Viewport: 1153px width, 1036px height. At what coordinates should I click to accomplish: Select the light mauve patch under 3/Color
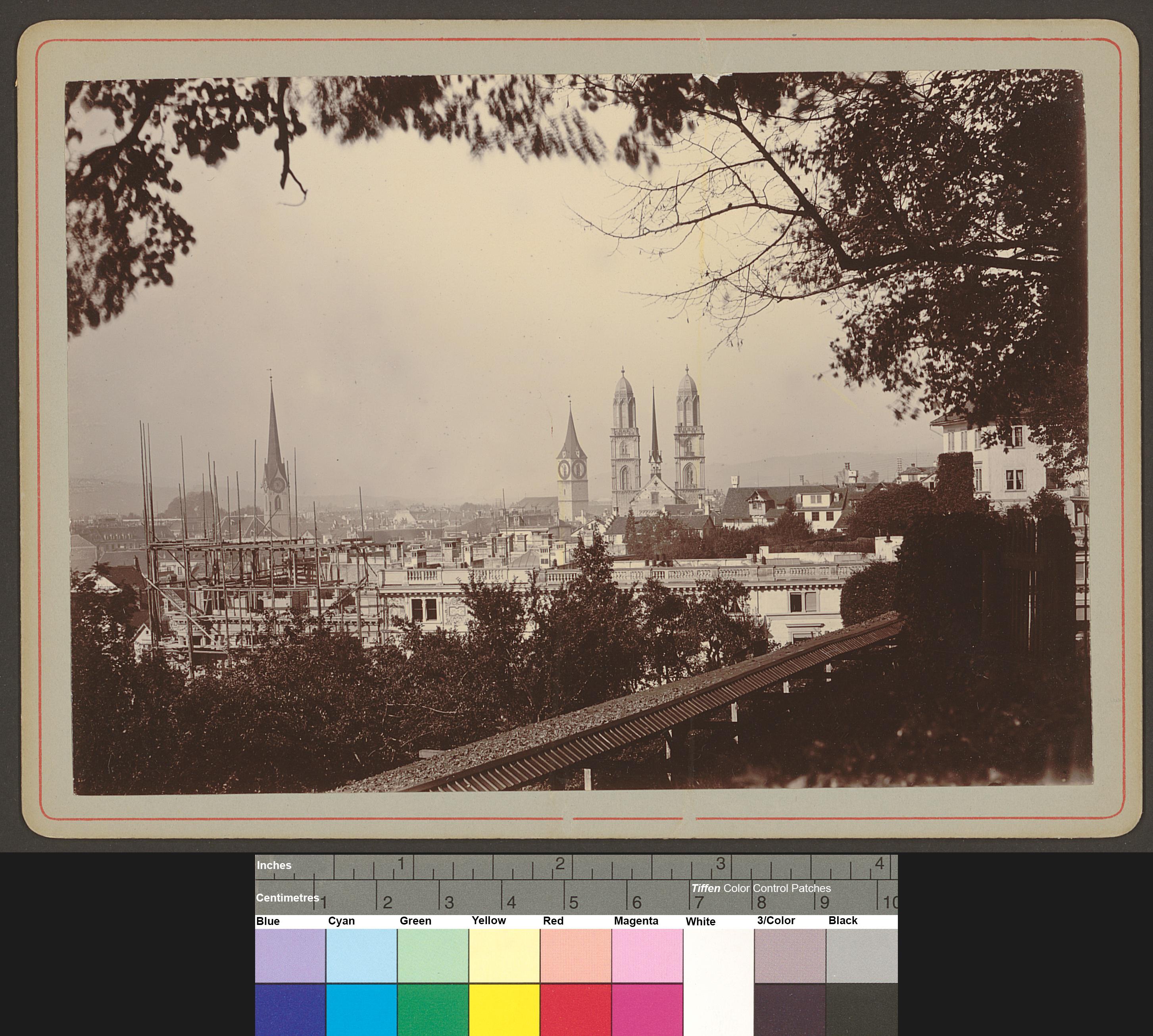[790, 956]
